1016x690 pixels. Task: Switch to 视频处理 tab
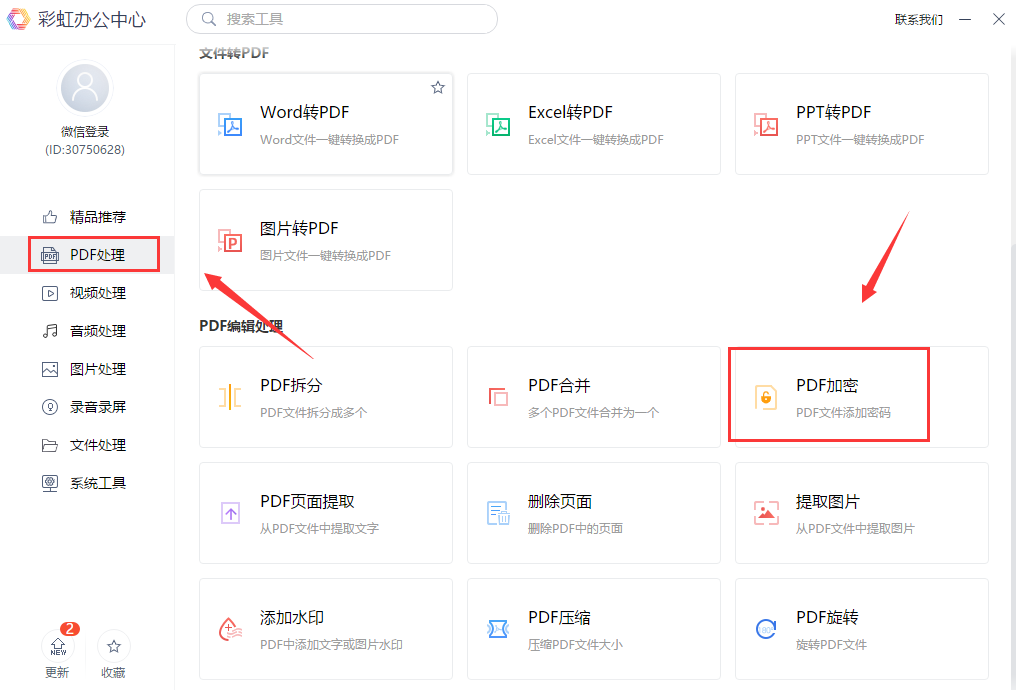pos(87,293)
